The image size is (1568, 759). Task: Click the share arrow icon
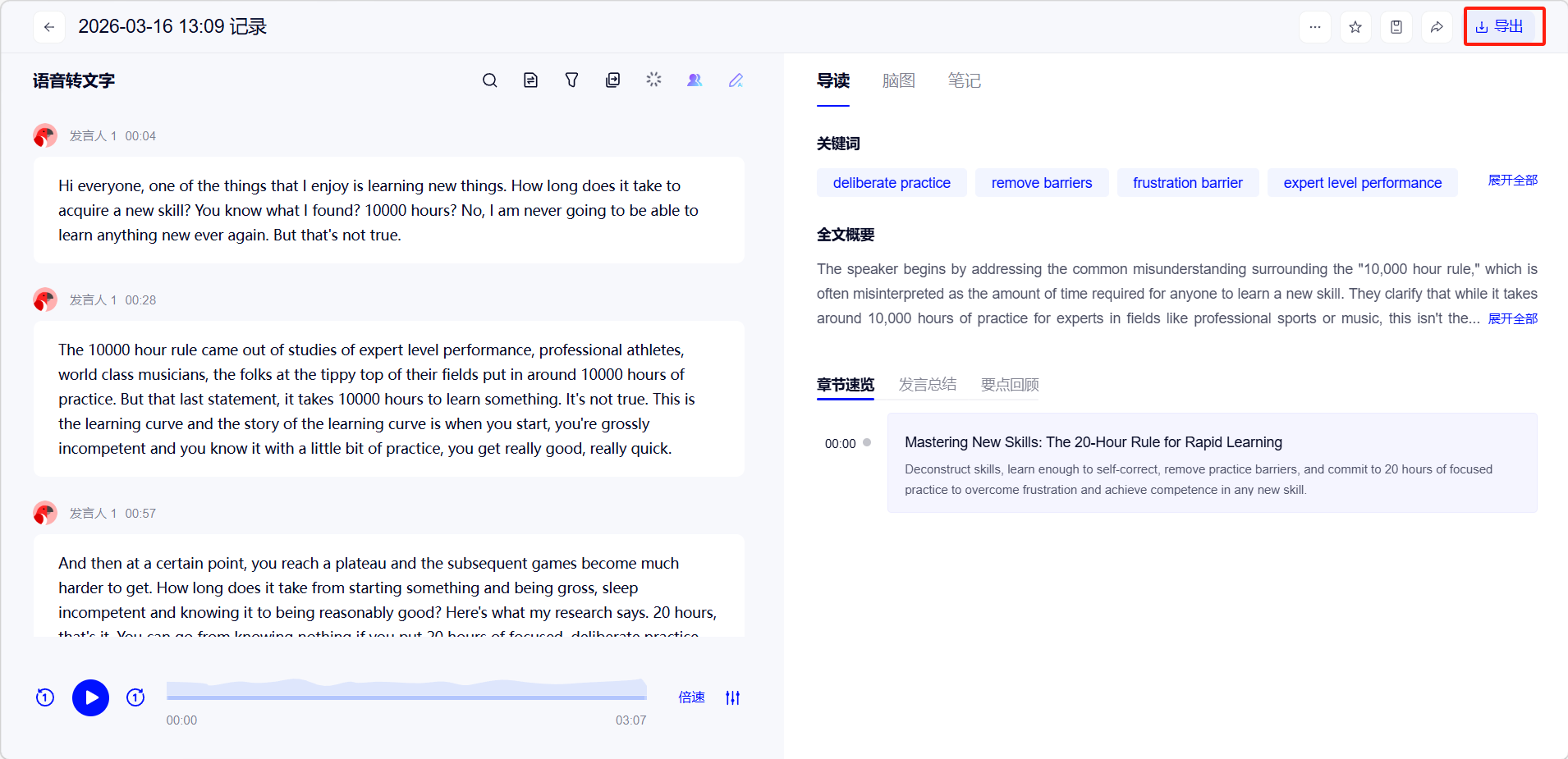[1437, 27]
